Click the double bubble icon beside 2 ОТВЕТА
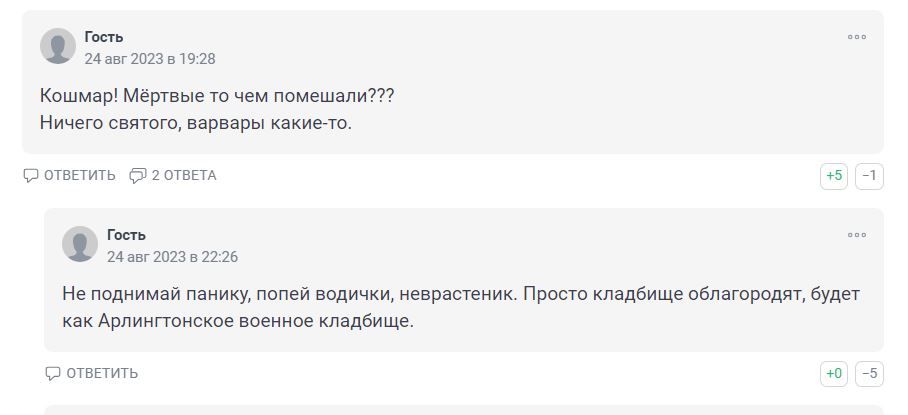908x415 pixels. (x=138, y=176)
